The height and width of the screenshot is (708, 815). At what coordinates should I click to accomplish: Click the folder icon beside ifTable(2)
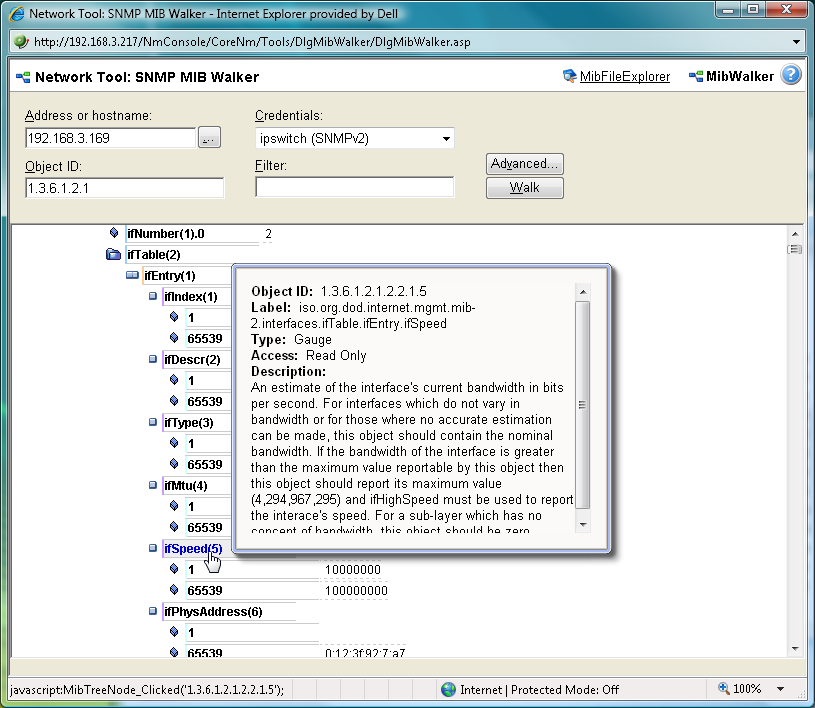click(x=113, y=254)
